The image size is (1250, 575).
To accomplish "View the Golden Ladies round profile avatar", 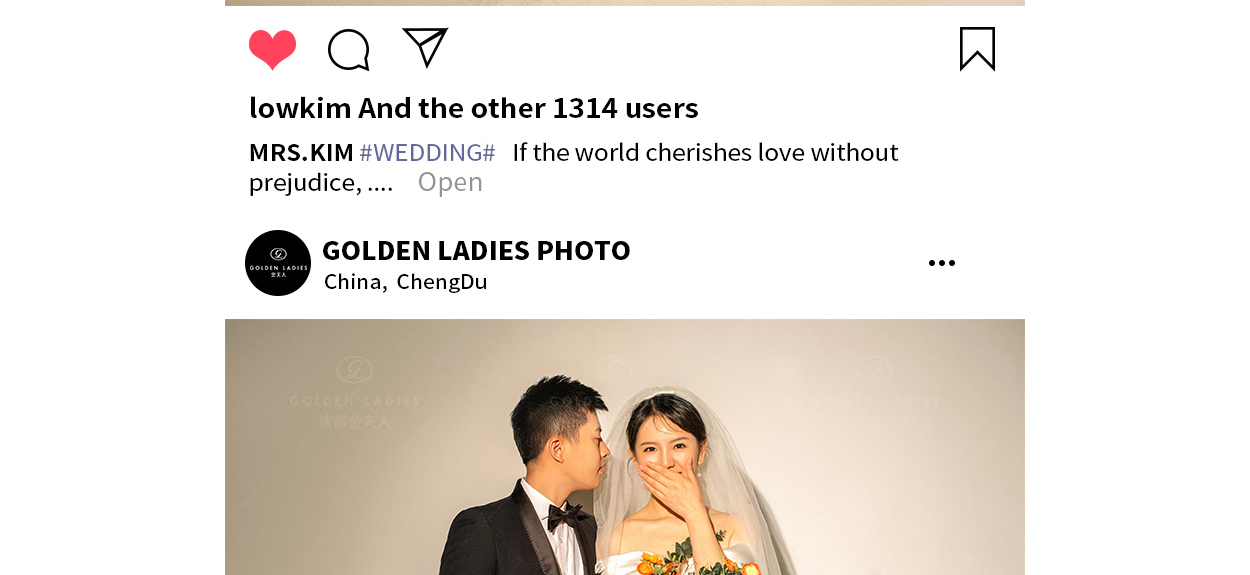I will point(278,263).
